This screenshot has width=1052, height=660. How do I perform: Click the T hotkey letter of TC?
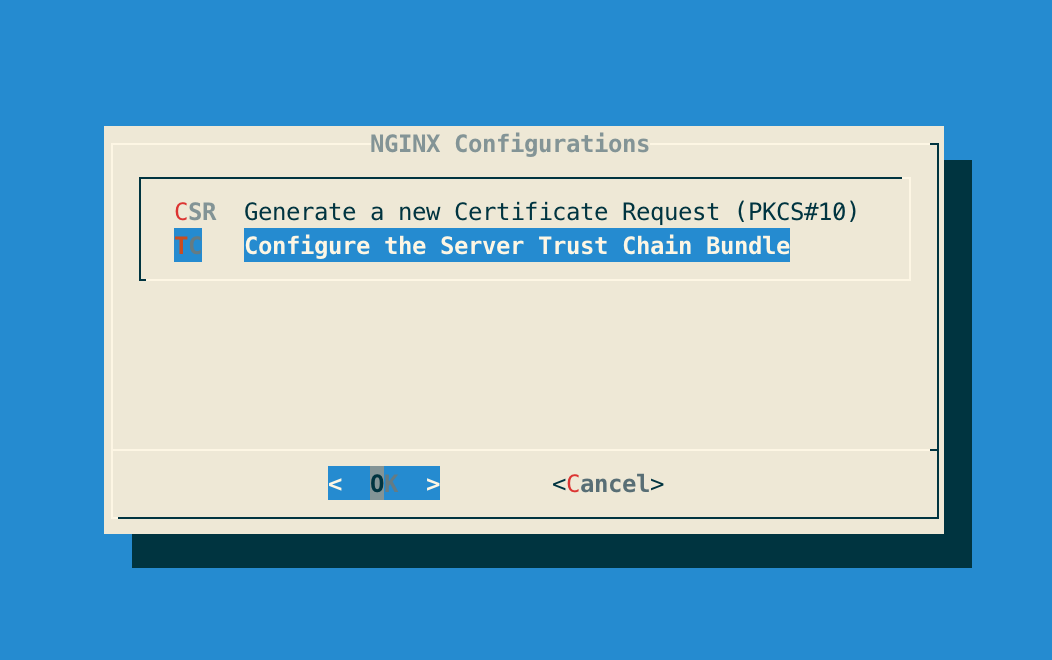point(181,246)
